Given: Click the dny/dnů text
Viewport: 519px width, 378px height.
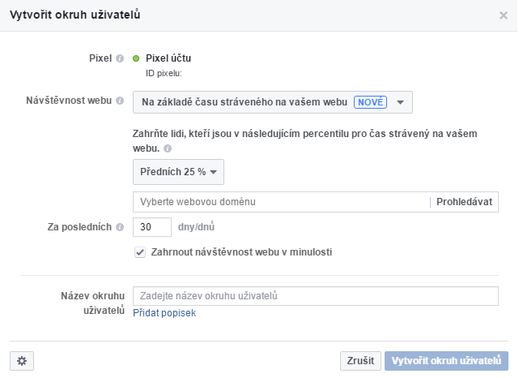Looking at the screenshot, I should (196, 227).
